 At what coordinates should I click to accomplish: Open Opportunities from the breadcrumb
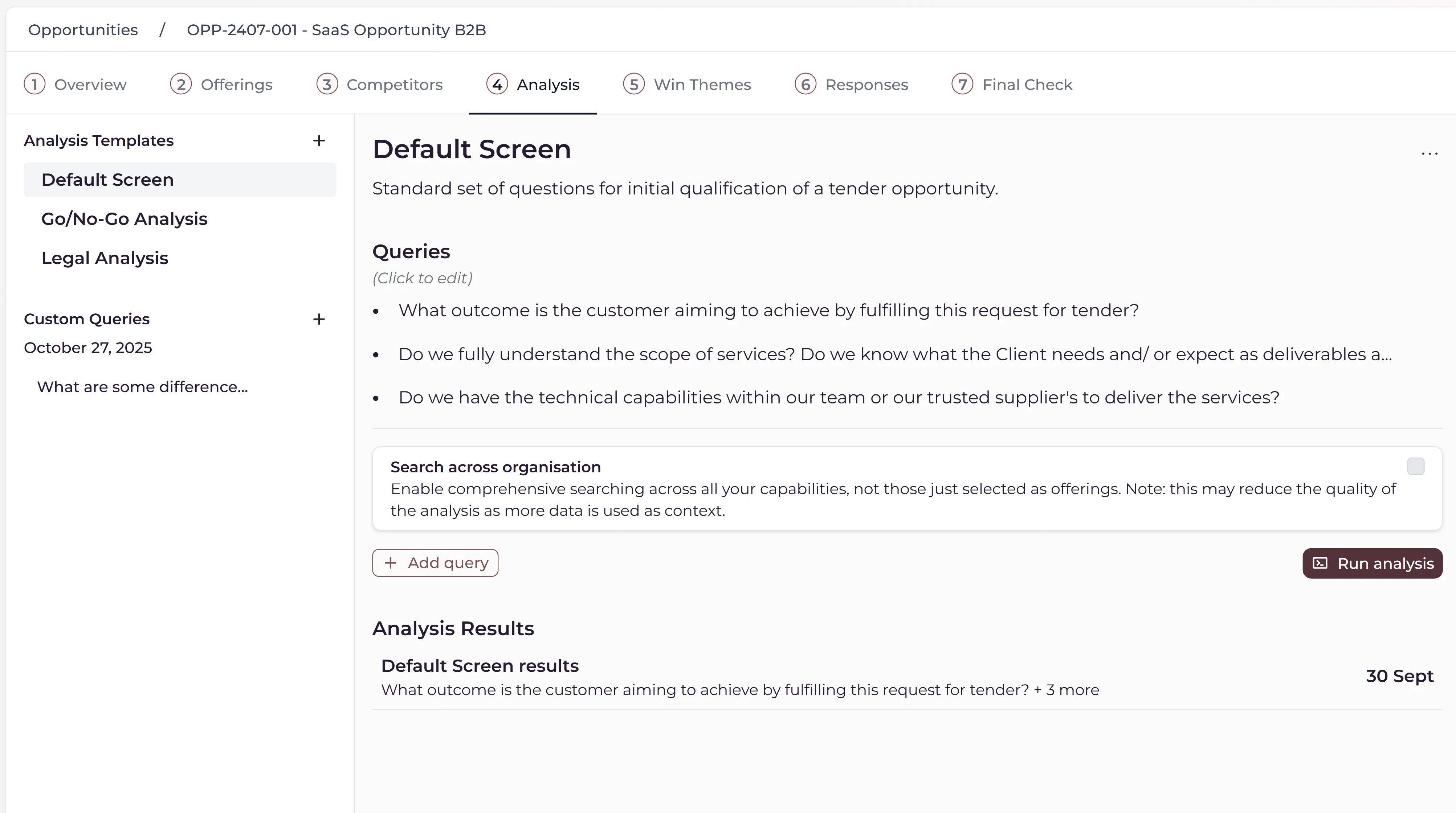click(x=82, y=29)
